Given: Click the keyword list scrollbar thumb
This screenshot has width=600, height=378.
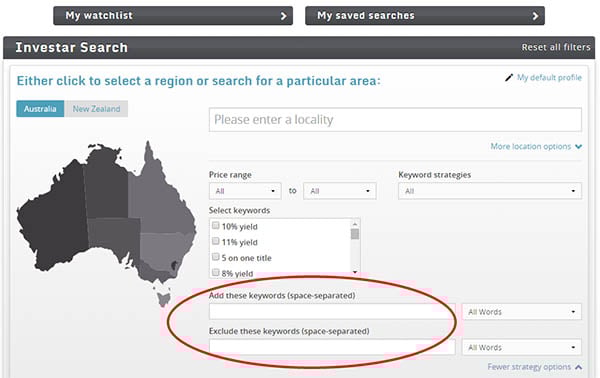Looking at the screenshot, I should pyautogui.click(x=355, y=234).
